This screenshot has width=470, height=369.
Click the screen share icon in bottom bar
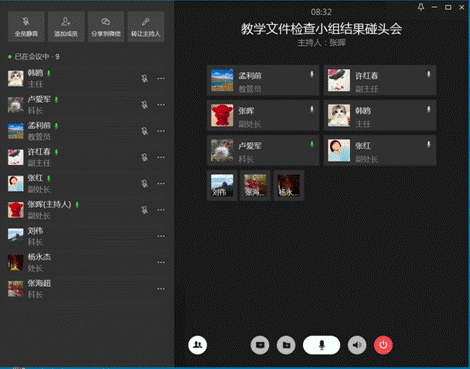click(x=260, y=345)
